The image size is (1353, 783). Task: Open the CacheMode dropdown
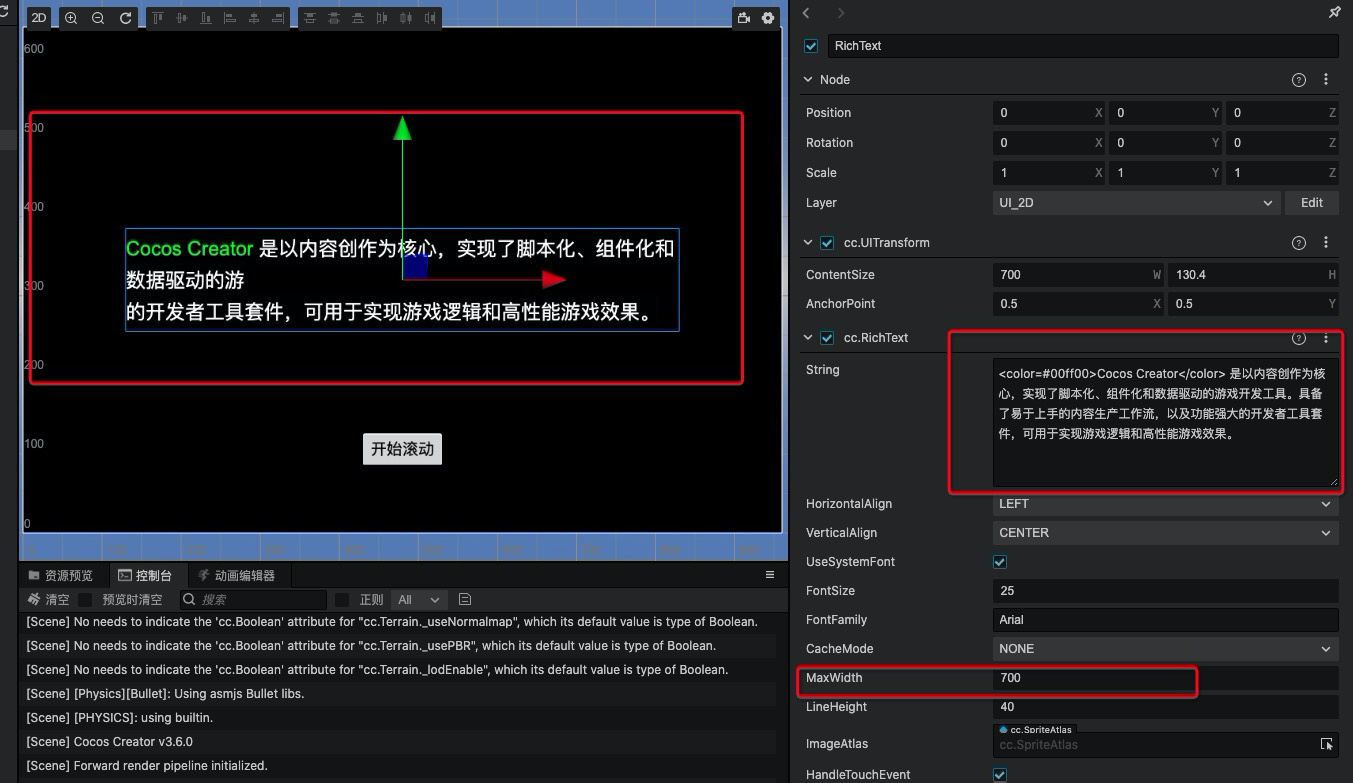tap(1165, 649)
